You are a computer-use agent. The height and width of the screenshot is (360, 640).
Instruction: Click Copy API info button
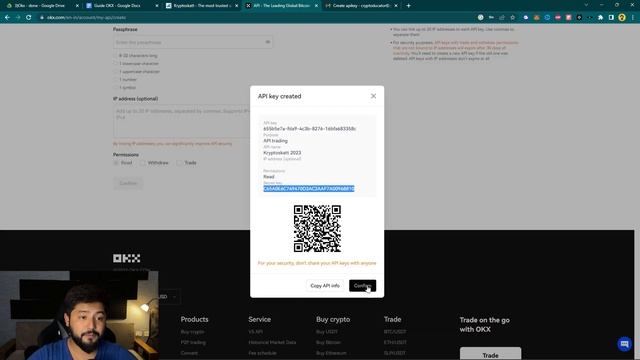(x=325, y=286)
